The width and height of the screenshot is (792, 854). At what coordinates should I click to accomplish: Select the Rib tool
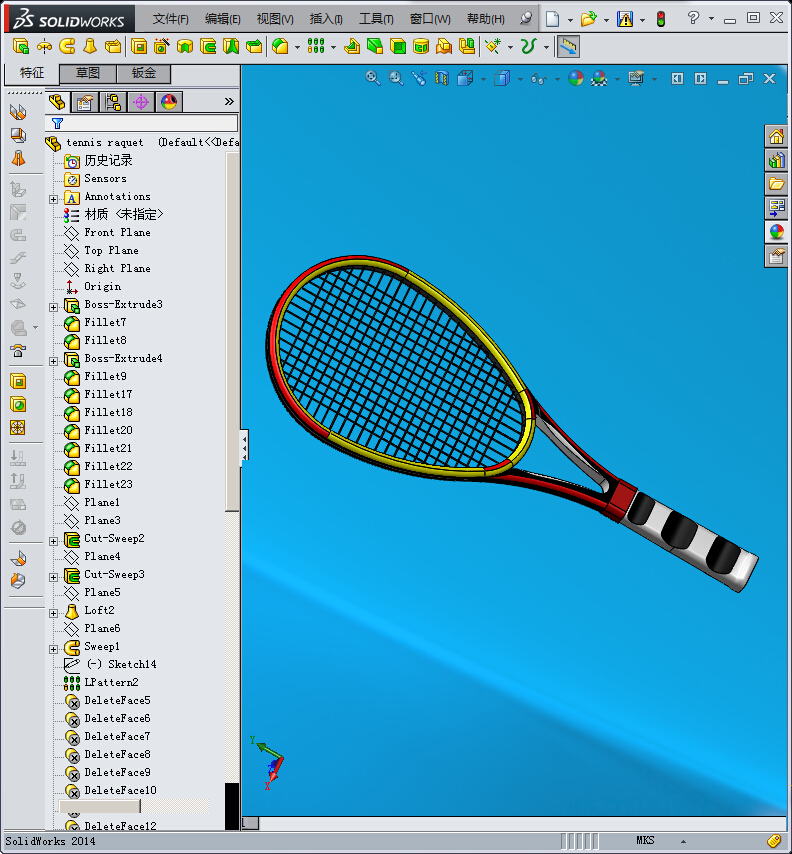point(352,46)
